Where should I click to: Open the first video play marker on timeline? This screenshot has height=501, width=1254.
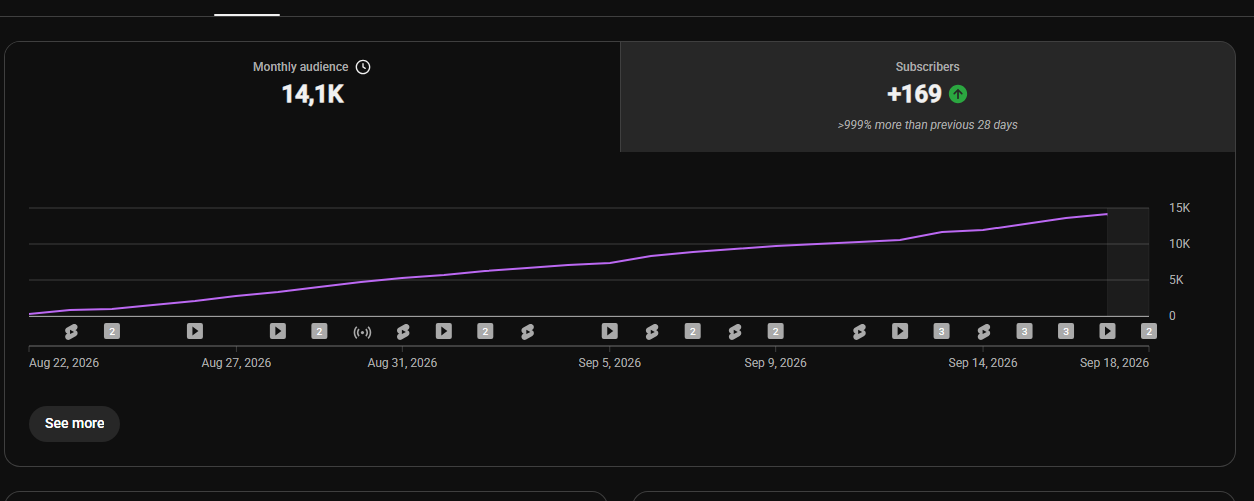point(195,331)
